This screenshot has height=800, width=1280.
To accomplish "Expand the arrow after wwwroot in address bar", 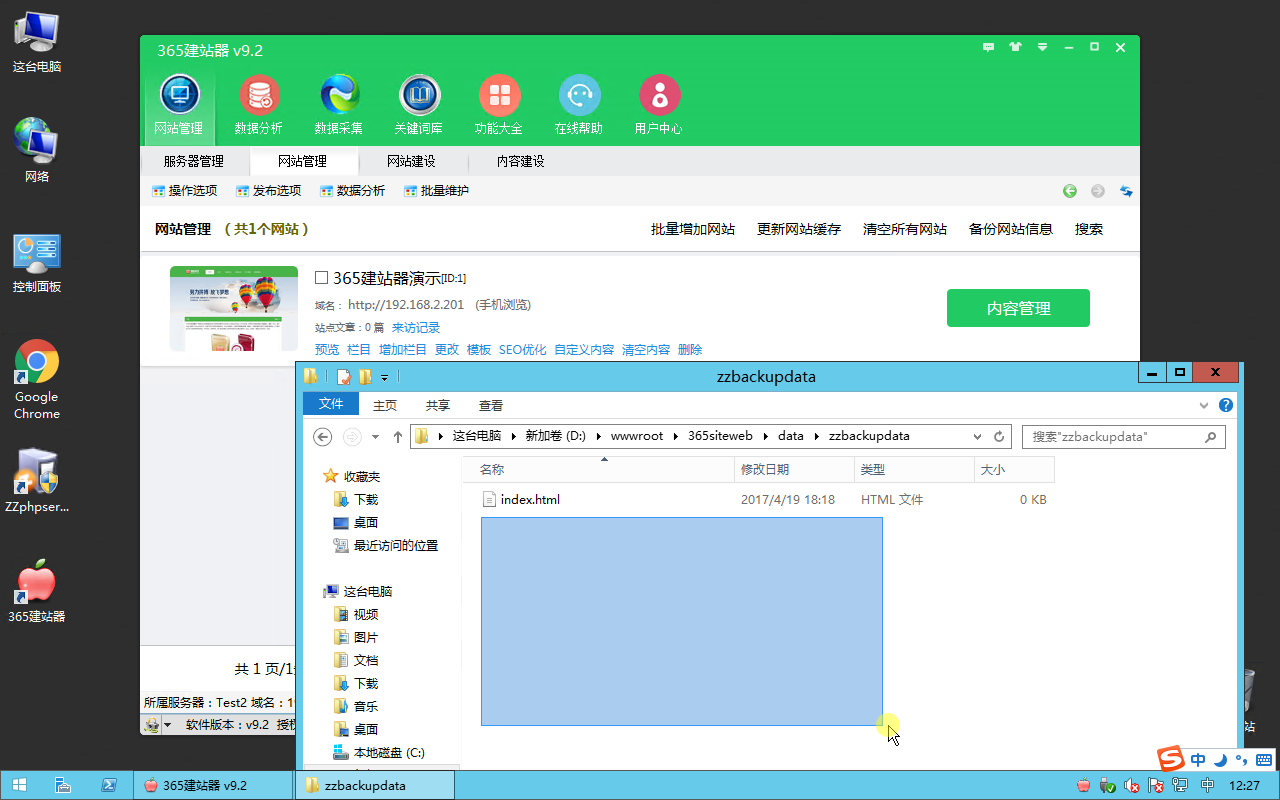I will pyautogui.click(x=675, y=436).
